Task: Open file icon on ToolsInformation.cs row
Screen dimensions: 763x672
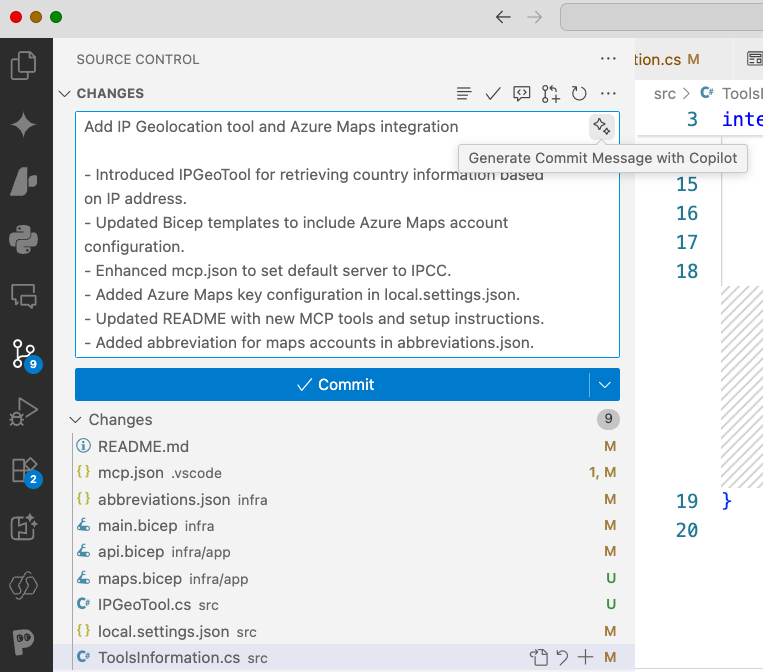Action: 539,657
